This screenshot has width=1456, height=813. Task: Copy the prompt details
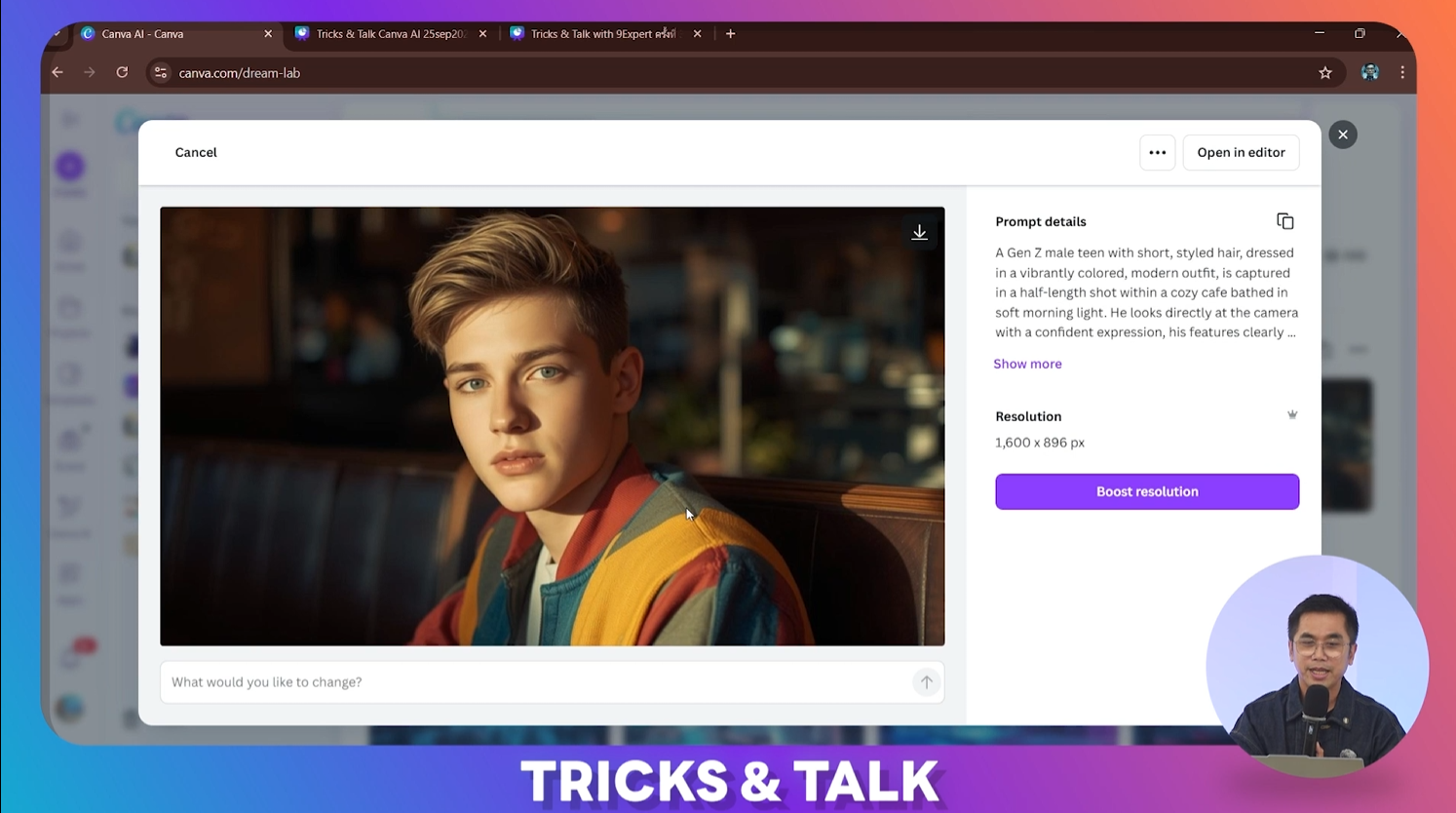1284,220
